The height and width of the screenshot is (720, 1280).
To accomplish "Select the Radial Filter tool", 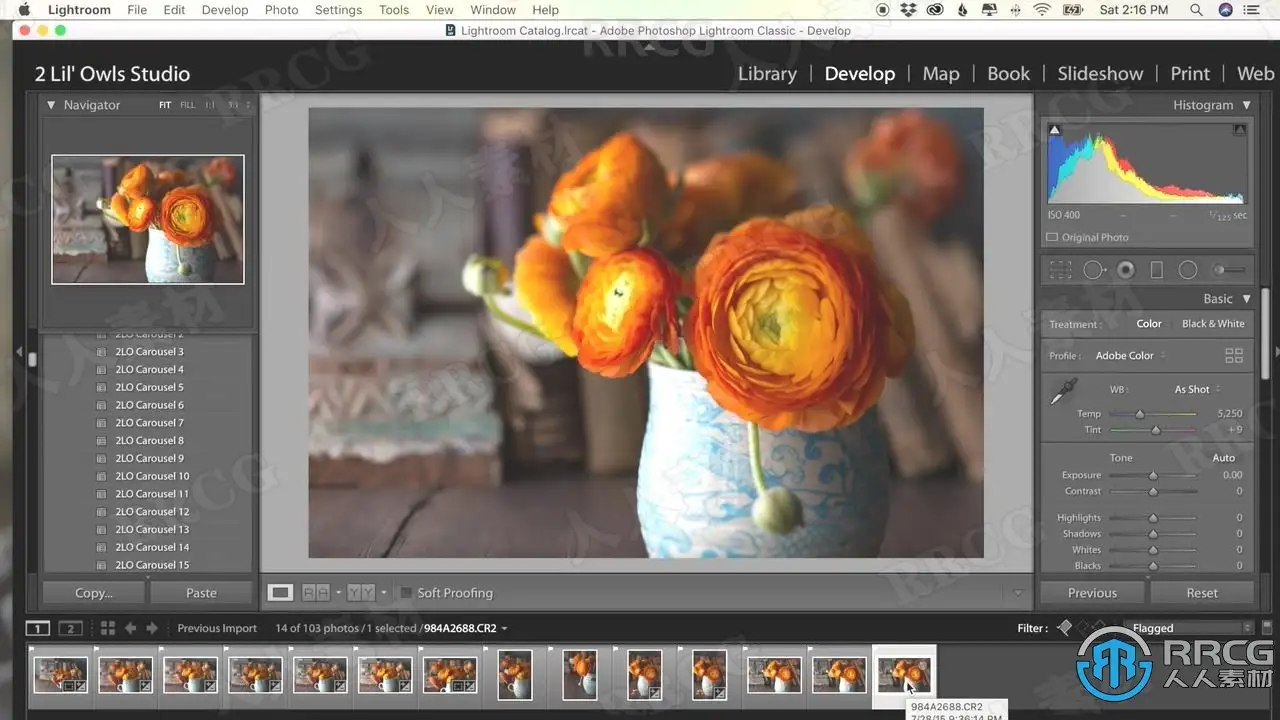I will coord(1188,270).
